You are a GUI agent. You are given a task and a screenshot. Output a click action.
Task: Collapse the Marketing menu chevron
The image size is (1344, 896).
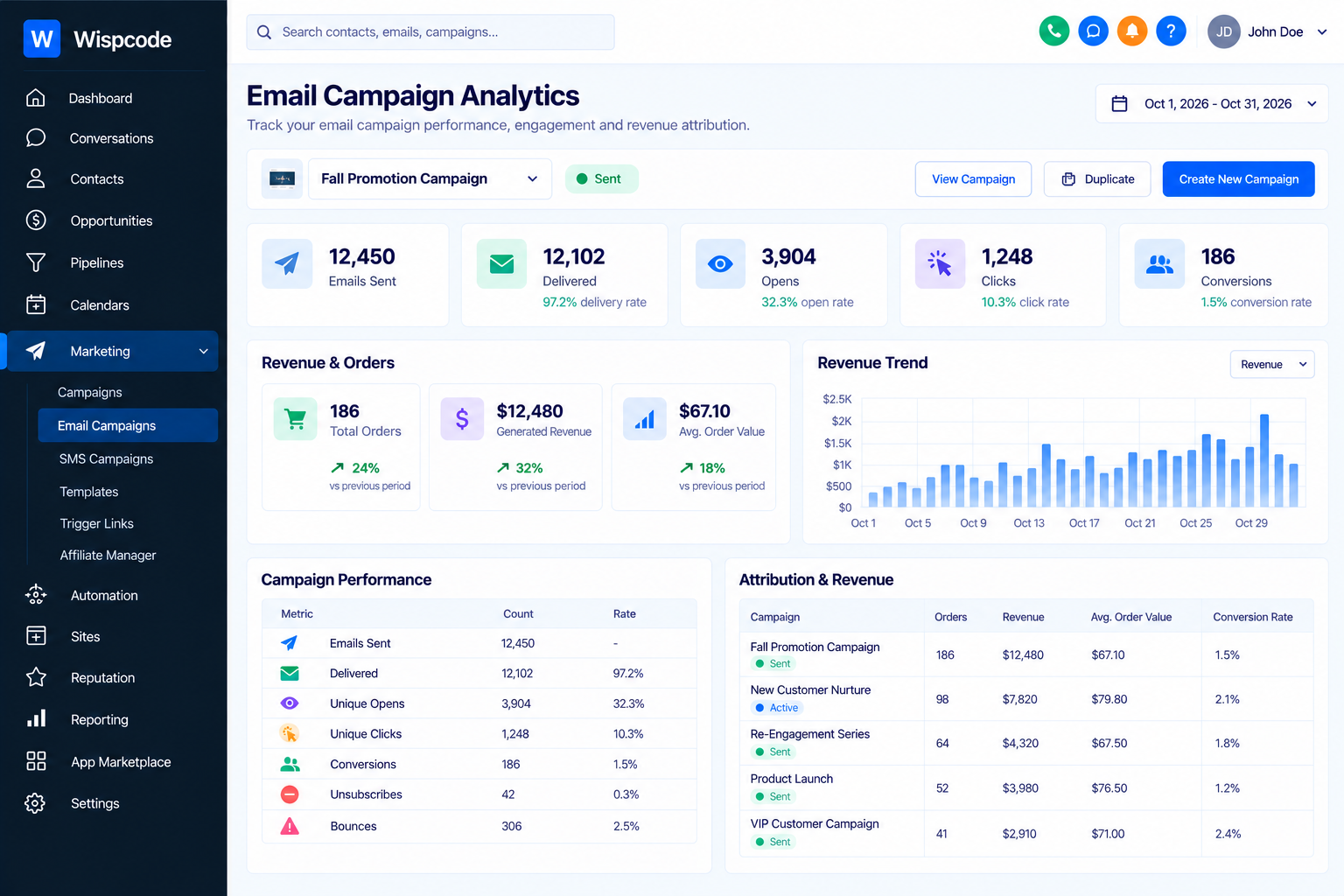204,351
